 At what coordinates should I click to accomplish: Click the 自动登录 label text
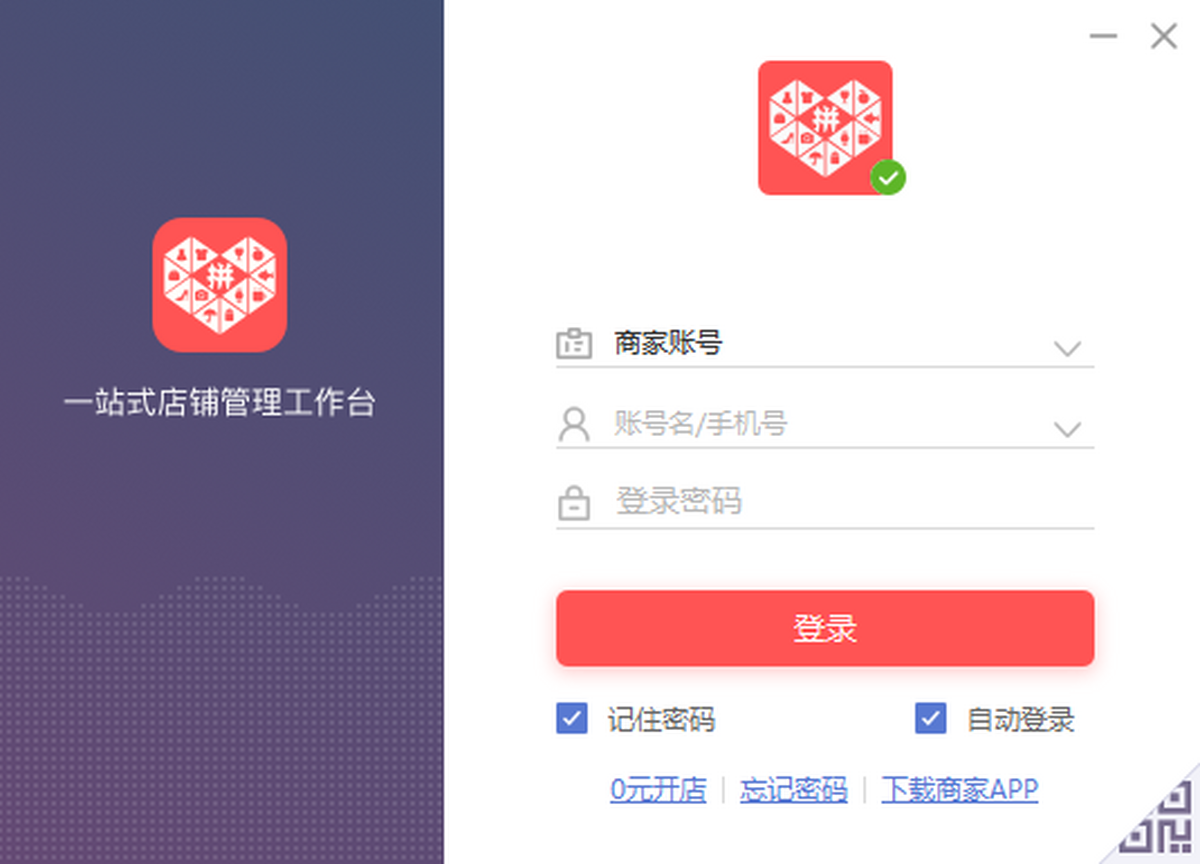click(1021, 720)
